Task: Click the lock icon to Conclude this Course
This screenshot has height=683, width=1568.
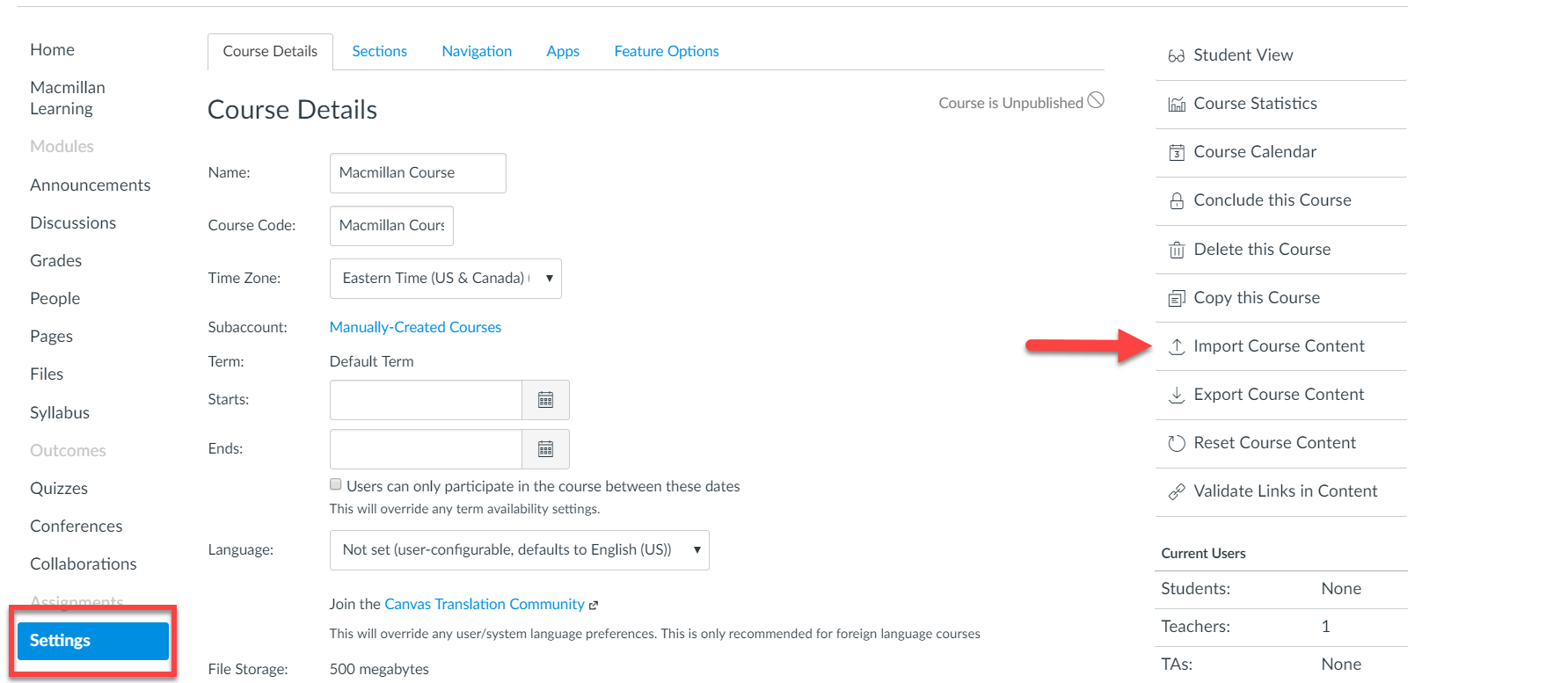Action: (x=1177, y=200)
